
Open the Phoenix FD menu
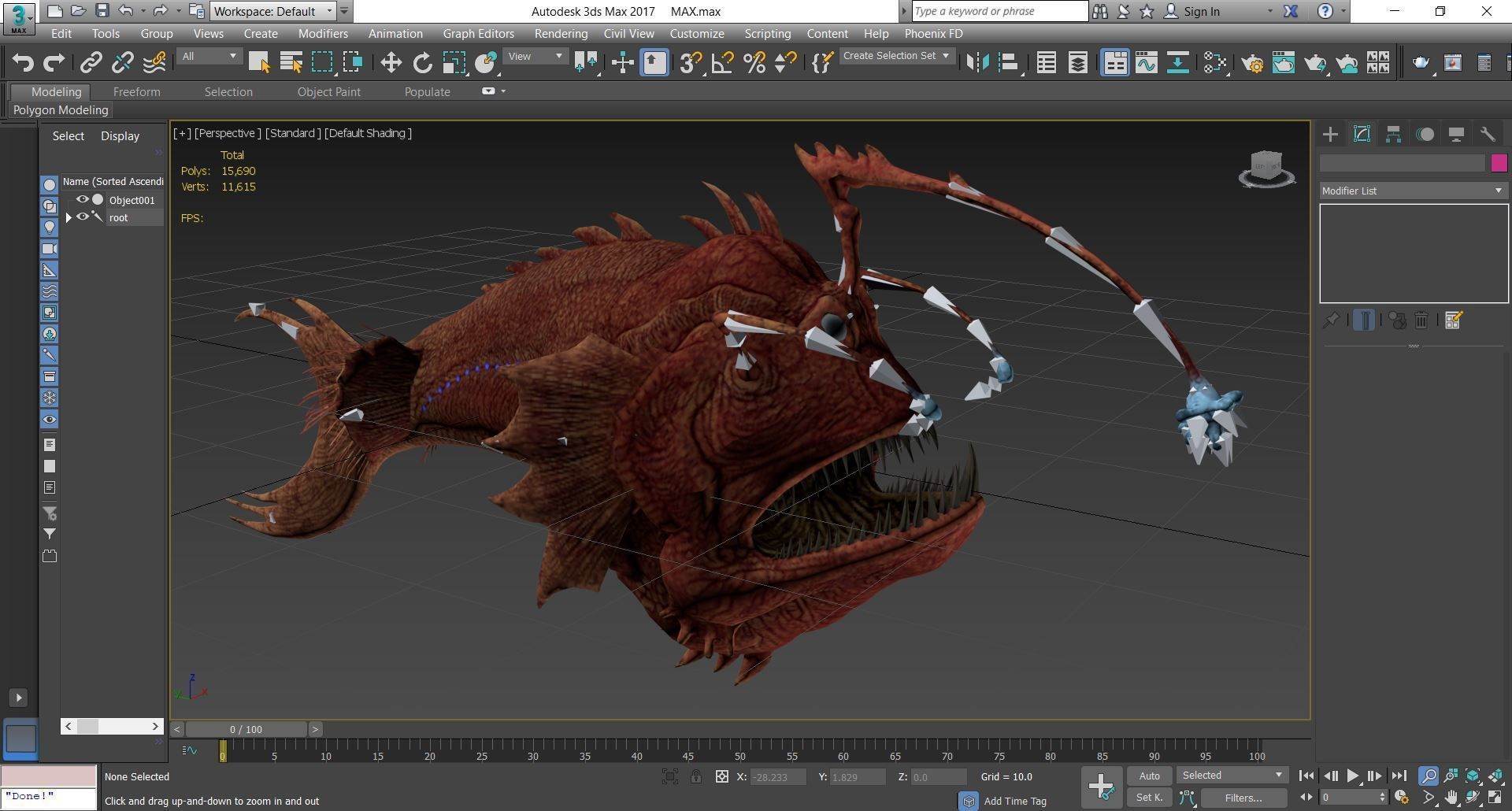933,34
